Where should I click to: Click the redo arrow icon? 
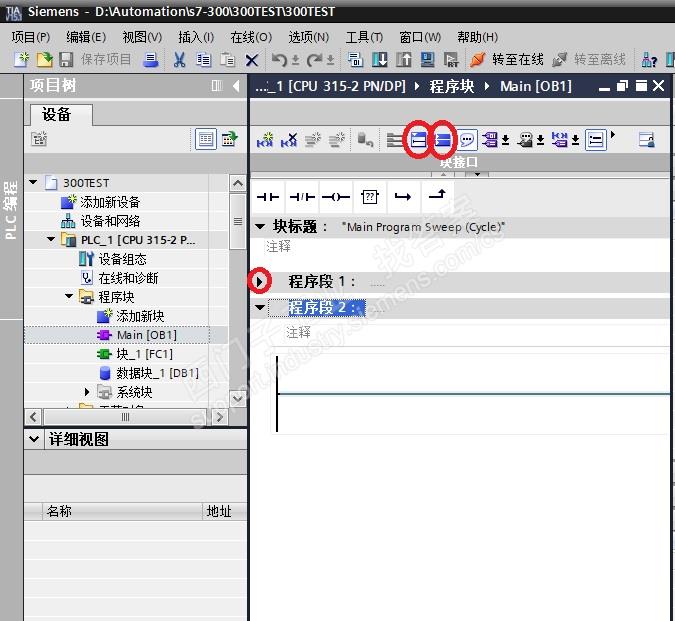click(315, 59)
